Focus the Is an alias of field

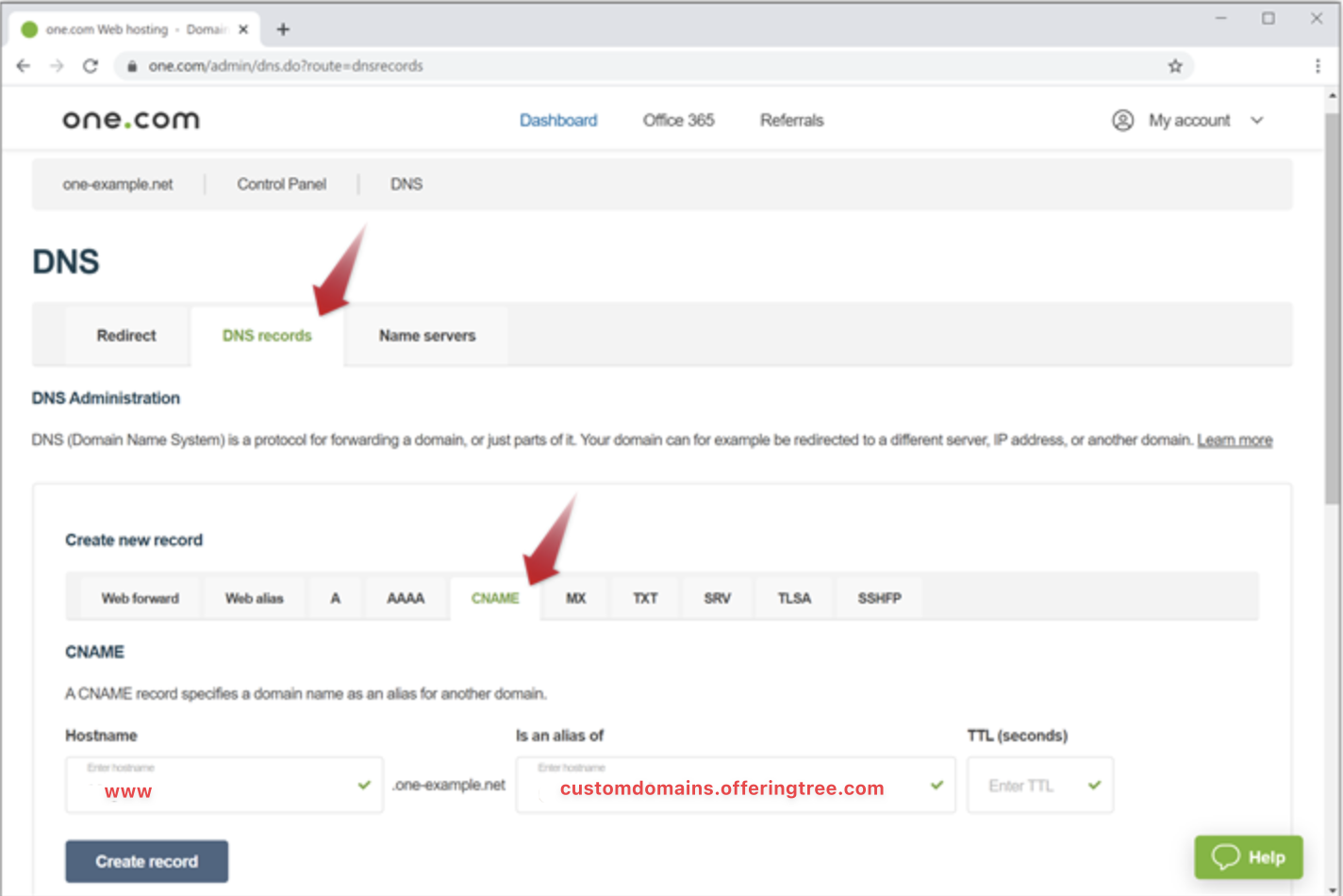(736, 785)
